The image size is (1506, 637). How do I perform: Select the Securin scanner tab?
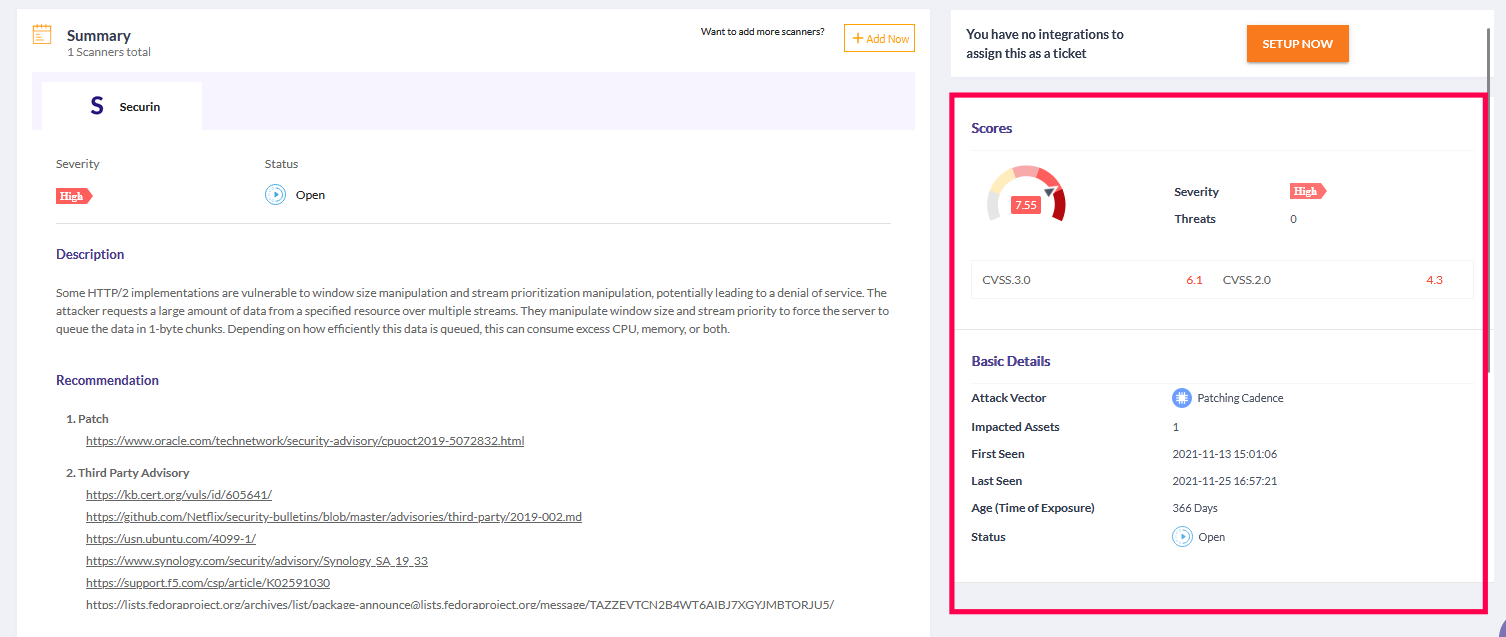[x=122, y=106]
